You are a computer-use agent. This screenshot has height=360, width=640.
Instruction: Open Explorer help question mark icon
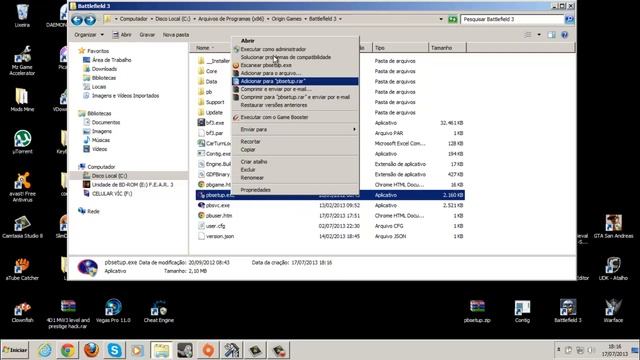point(564,35)
